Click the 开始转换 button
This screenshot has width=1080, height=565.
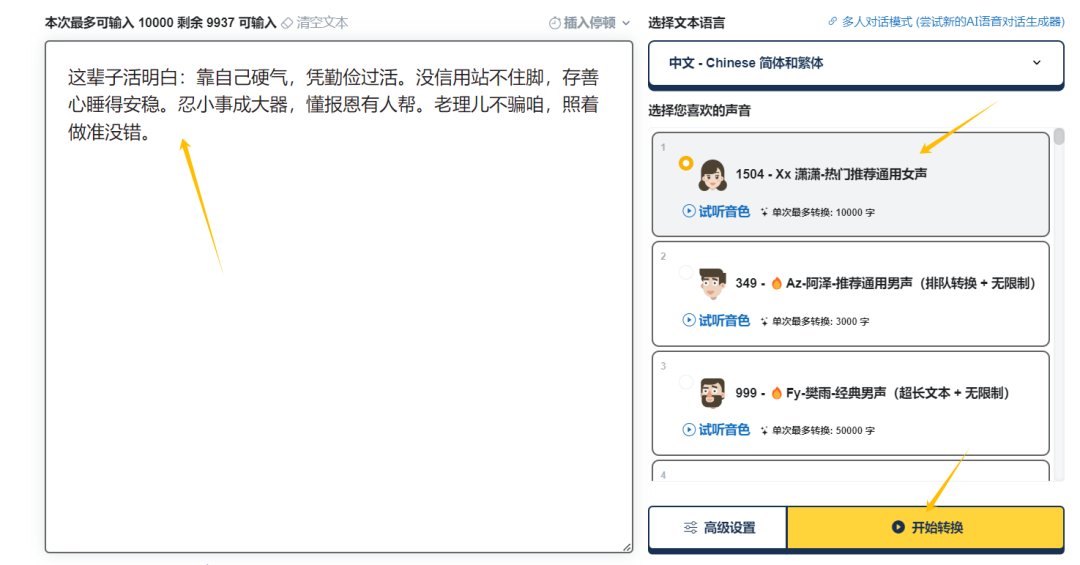[926, 528]
